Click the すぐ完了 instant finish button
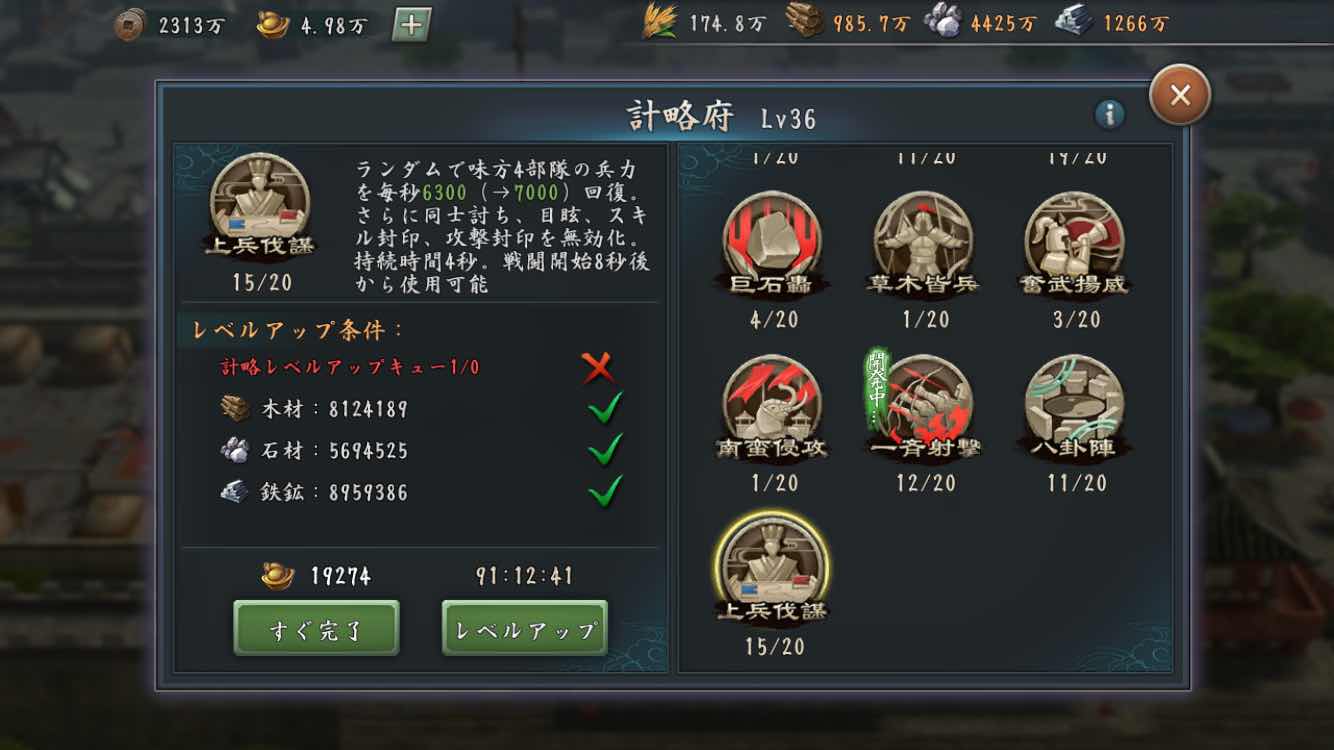The image size is (1334, 750). (x=316, y=628)
